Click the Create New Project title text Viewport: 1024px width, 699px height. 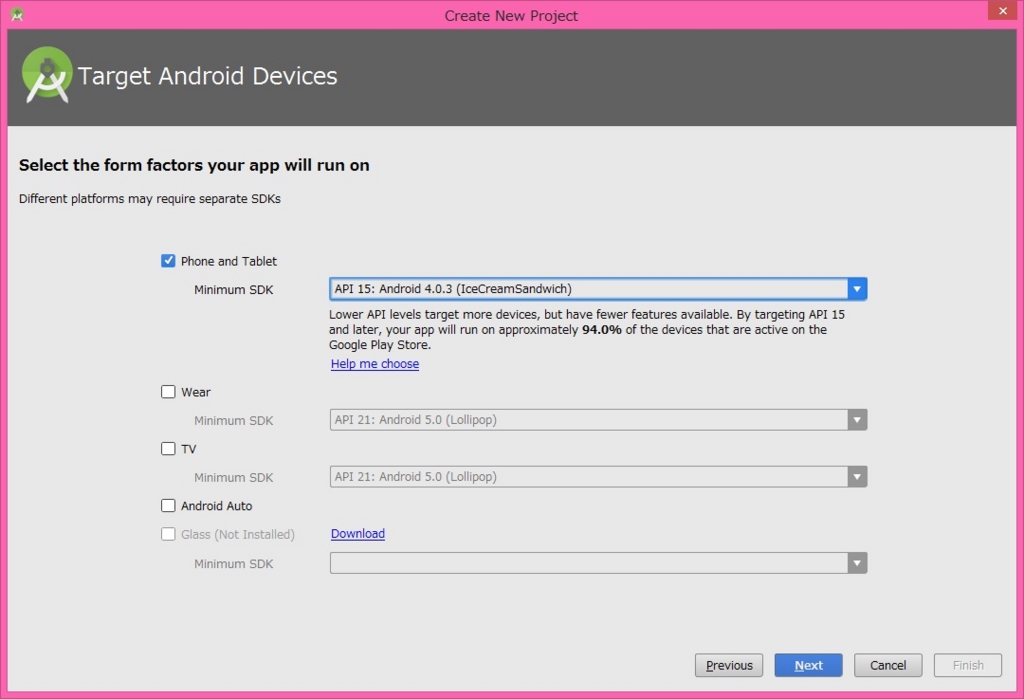coord(511,16)
